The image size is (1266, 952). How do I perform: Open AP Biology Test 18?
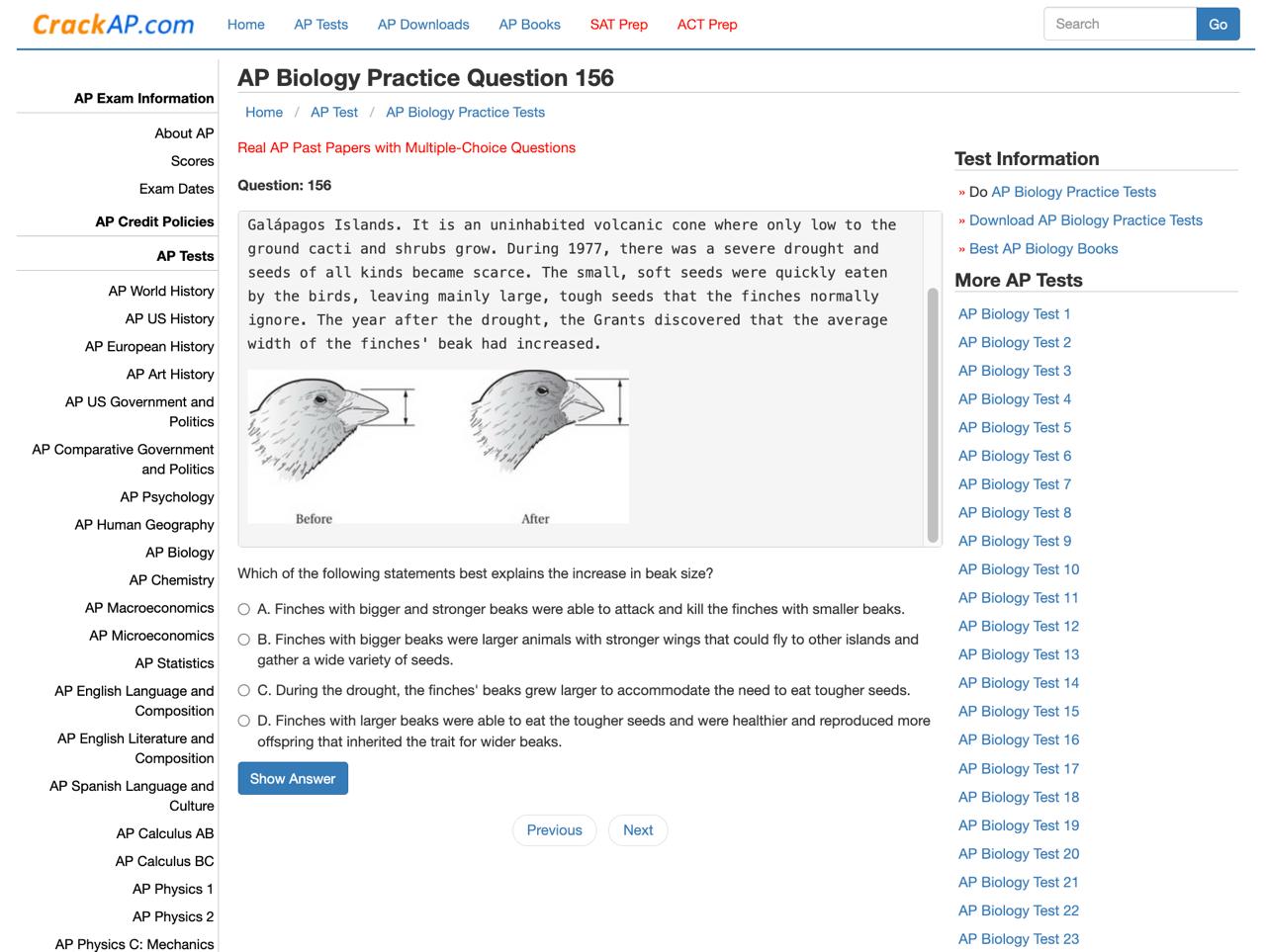[1019, 797]
